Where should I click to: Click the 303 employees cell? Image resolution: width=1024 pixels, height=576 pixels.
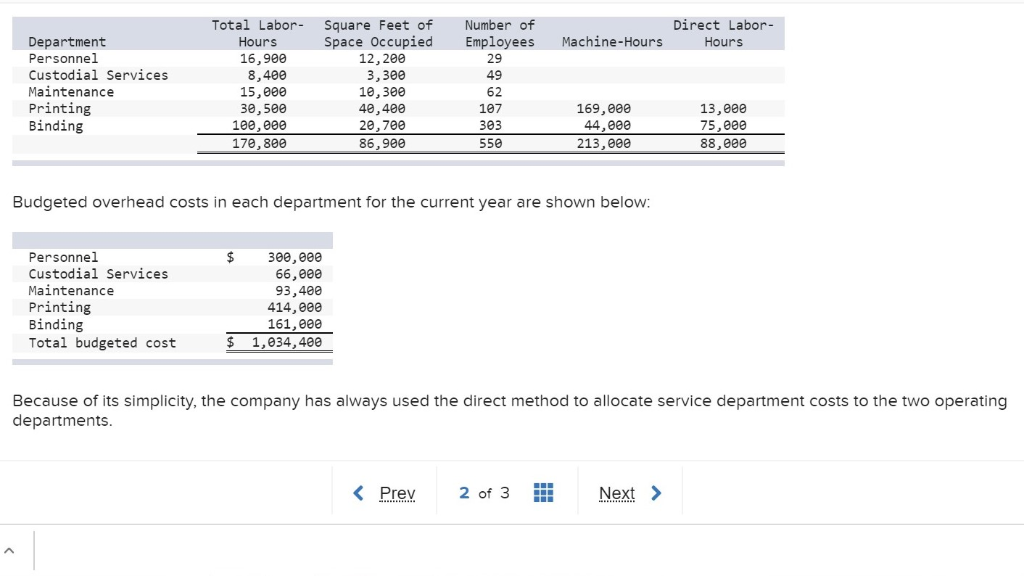tap(490, 125)
